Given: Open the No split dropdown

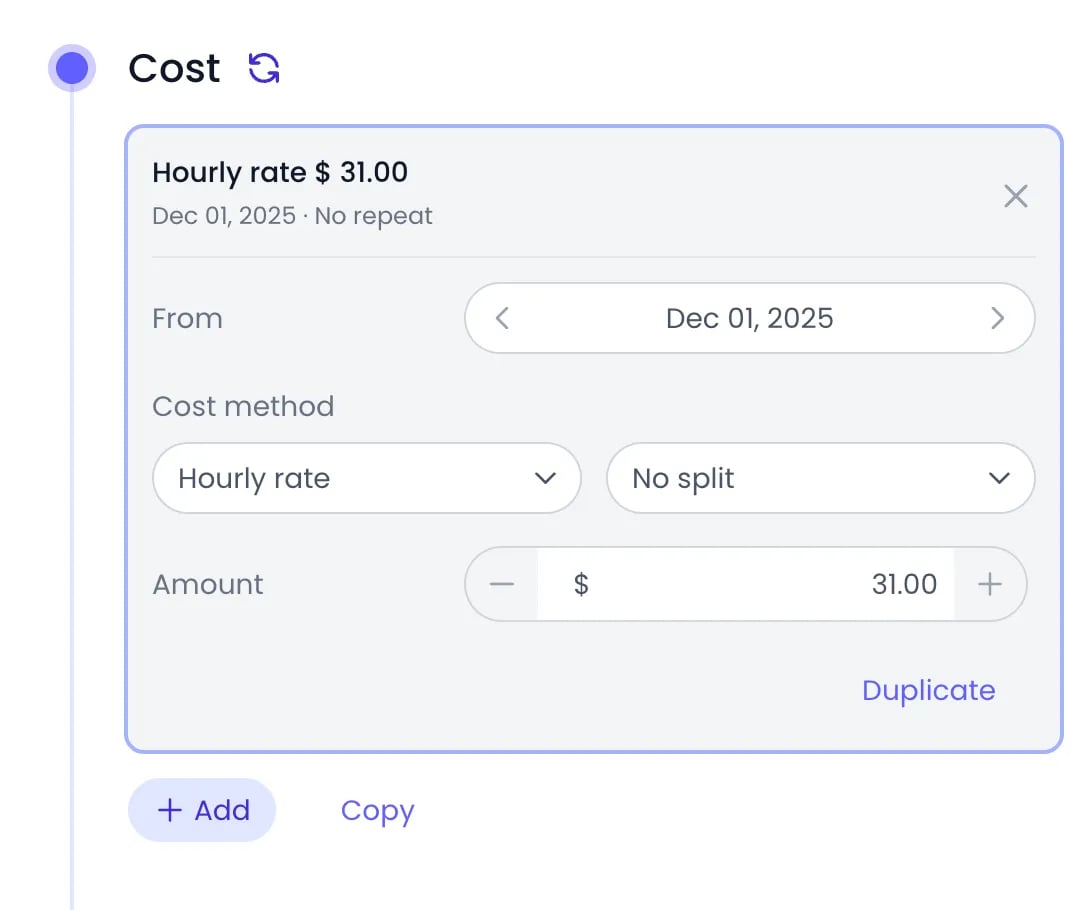Looking at the screenshot, I should (x=821, y=478).
